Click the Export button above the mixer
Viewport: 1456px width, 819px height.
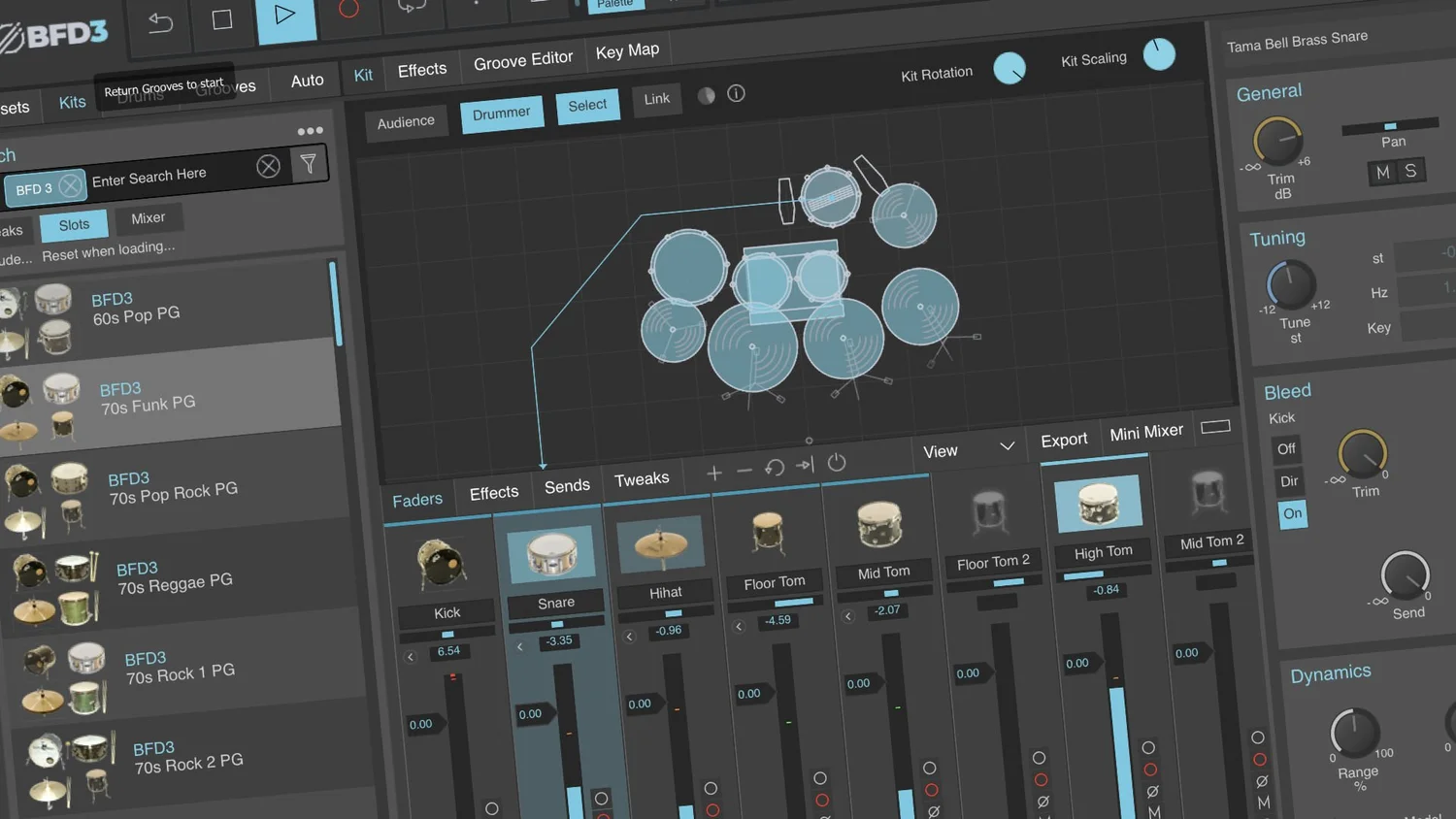[1064, 439]
